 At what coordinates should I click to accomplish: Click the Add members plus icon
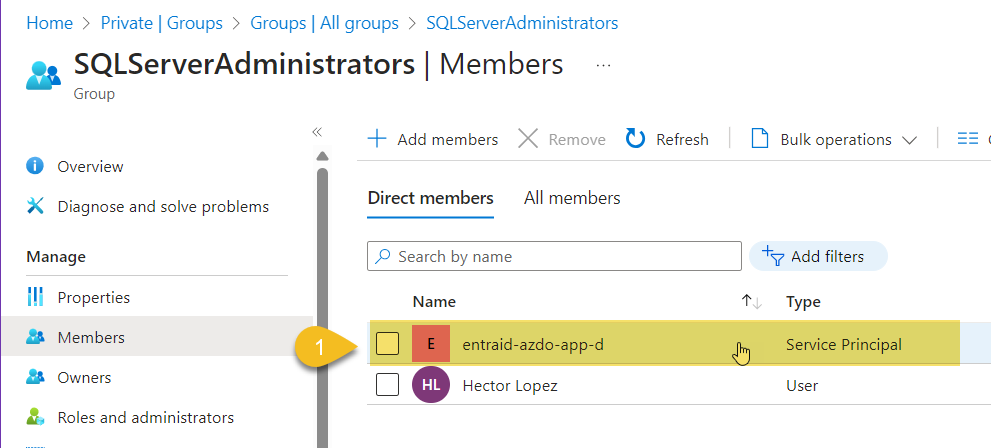377,138
